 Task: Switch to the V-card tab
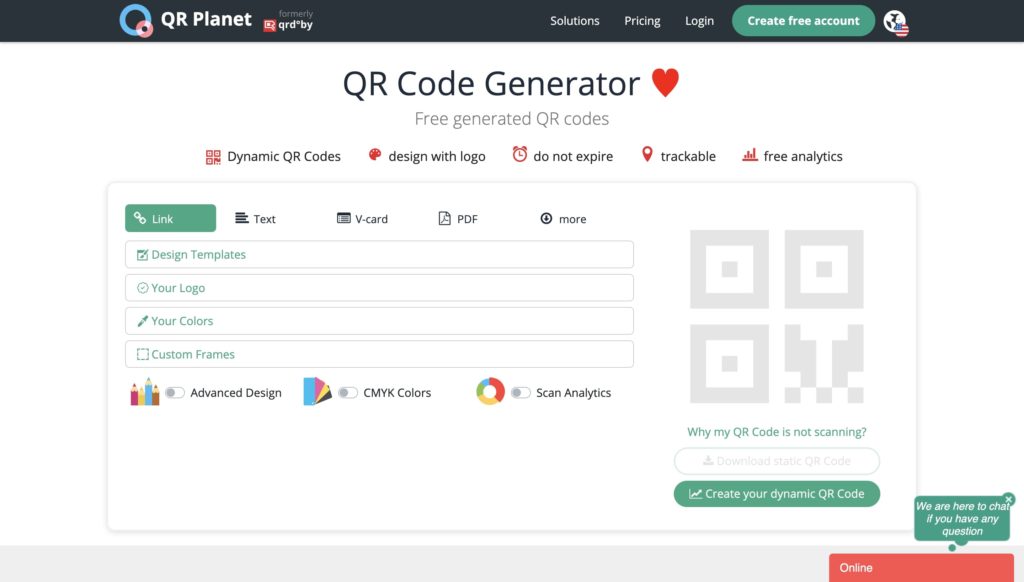tap(362, 219)
